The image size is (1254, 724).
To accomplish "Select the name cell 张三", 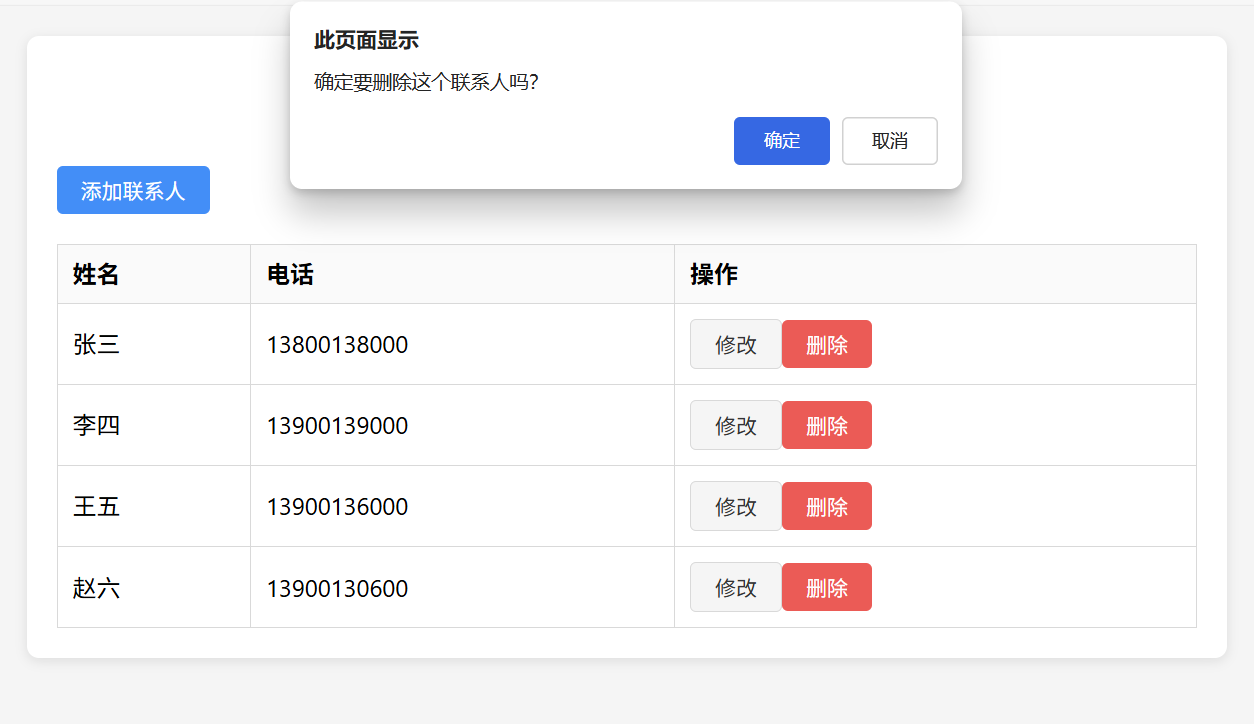I will 154,344.
